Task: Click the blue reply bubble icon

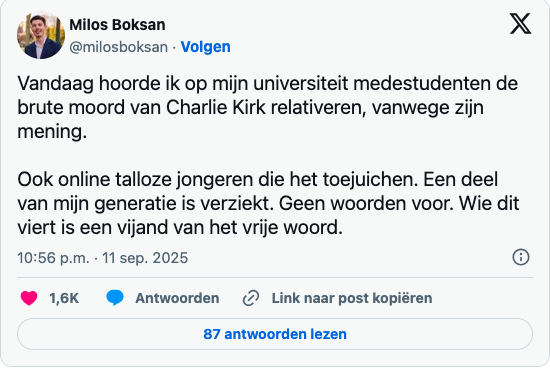Action: 115,298
